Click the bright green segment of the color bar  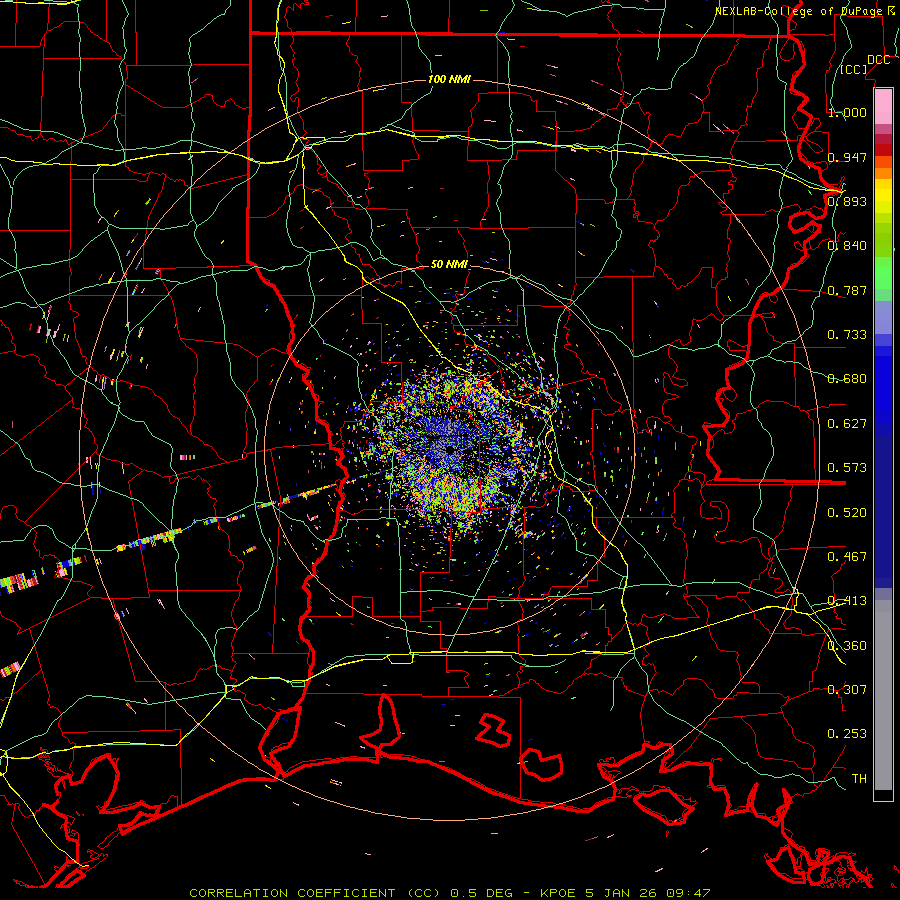pos(883,273)
